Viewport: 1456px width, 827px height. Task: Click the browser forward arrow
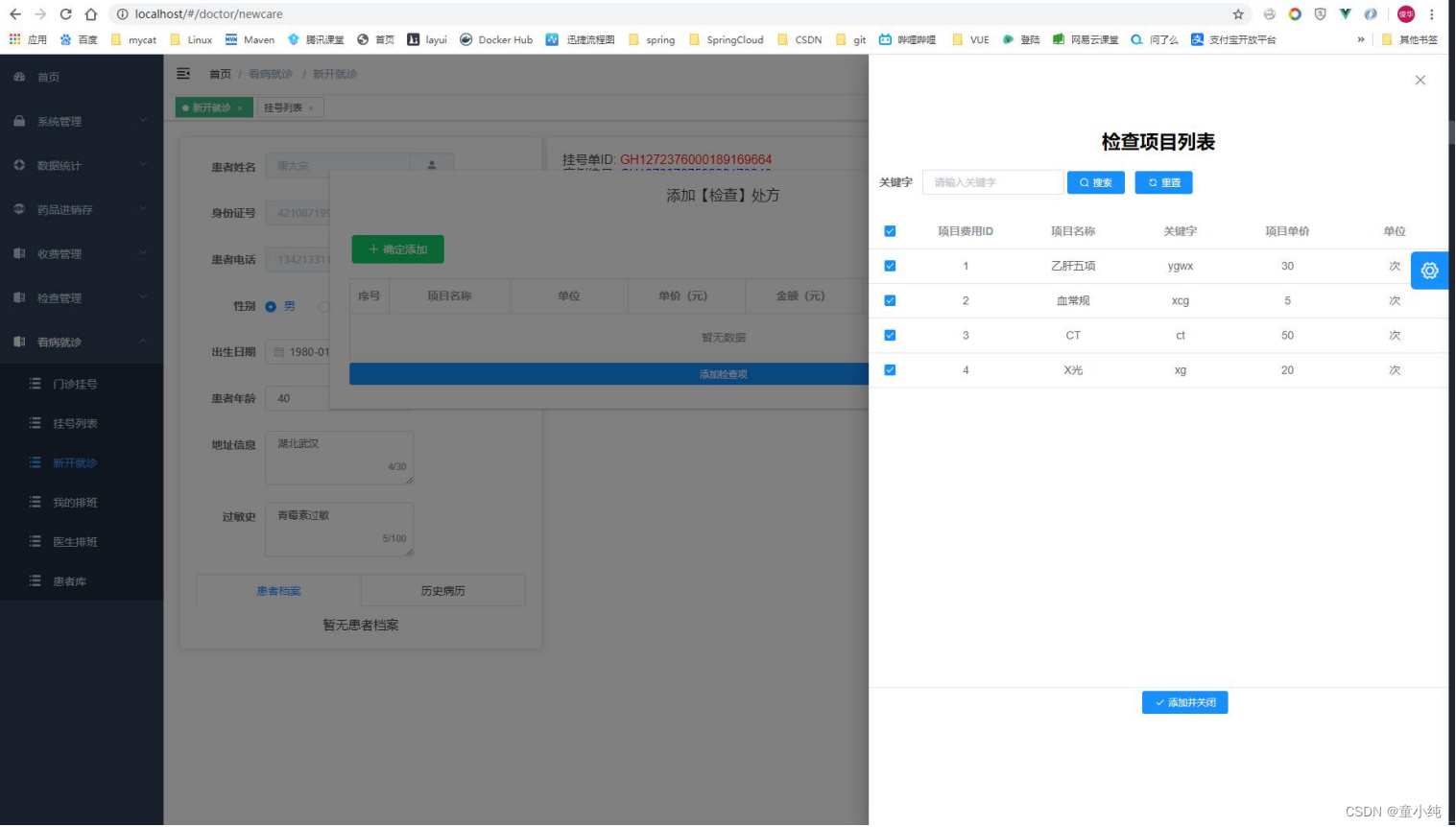[x=40, y=14]
